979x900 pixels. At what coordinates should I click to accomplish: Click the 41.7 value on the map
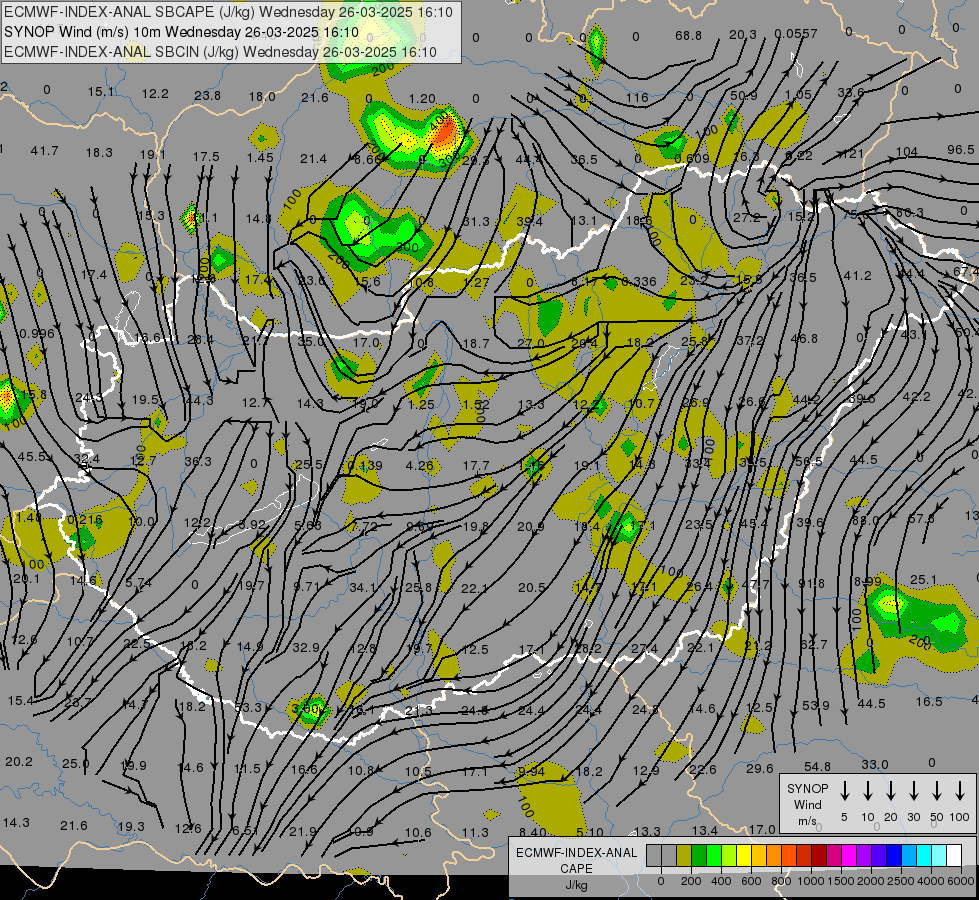[x=44, y=151]
